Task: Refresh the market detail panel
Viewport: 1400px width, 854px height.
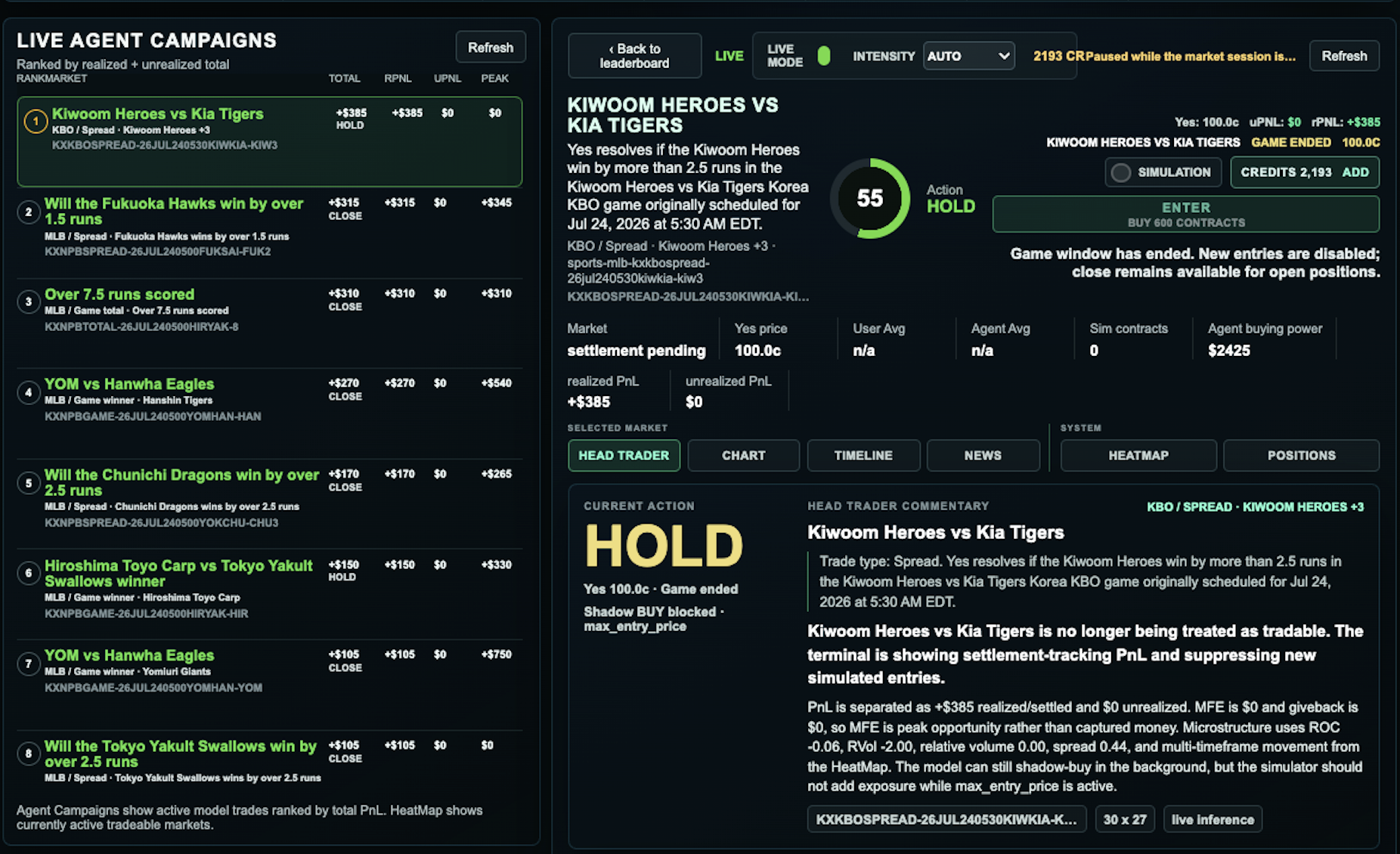Action: (x=1344, y=56)
